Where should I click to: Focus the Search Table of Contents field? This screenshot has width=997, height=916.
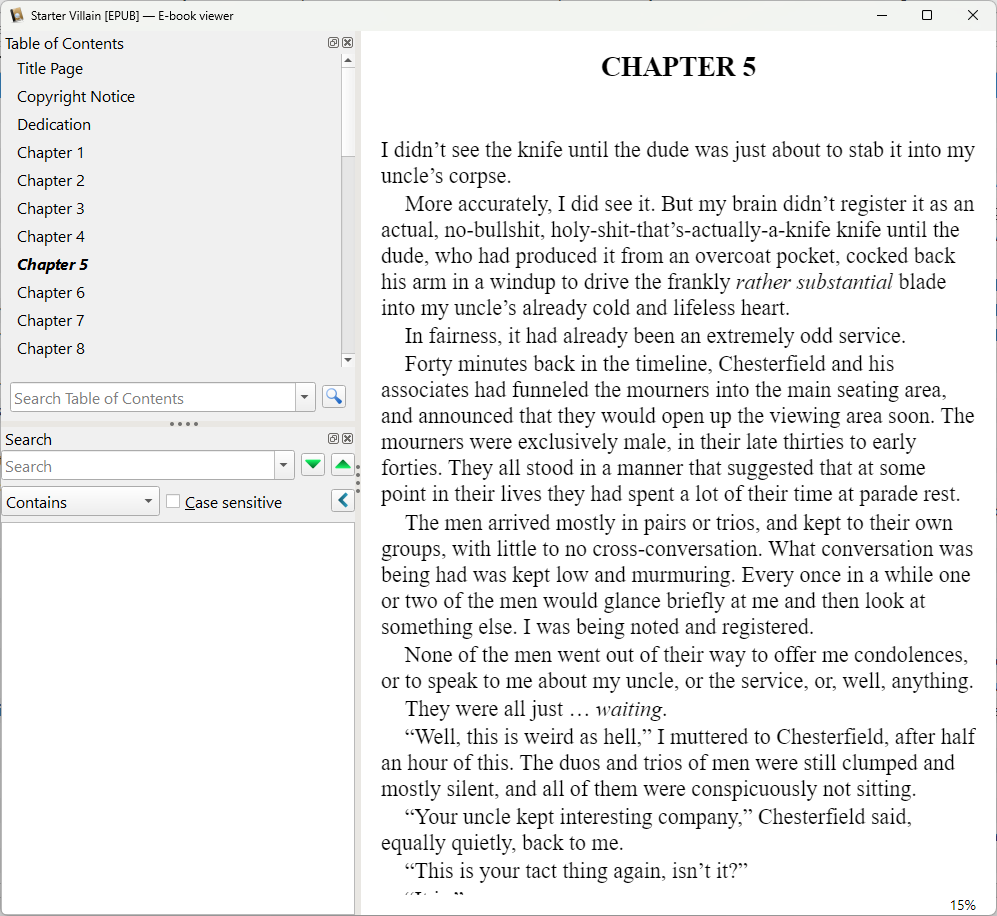point(153,397)
